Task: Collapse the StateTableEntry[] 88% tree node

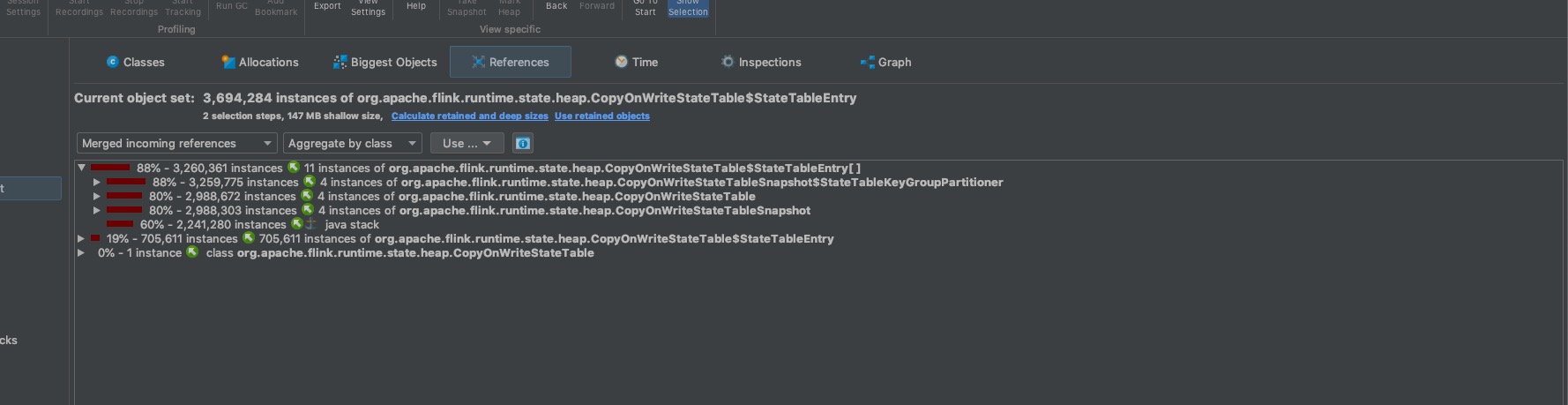Action: pos(81,168)
